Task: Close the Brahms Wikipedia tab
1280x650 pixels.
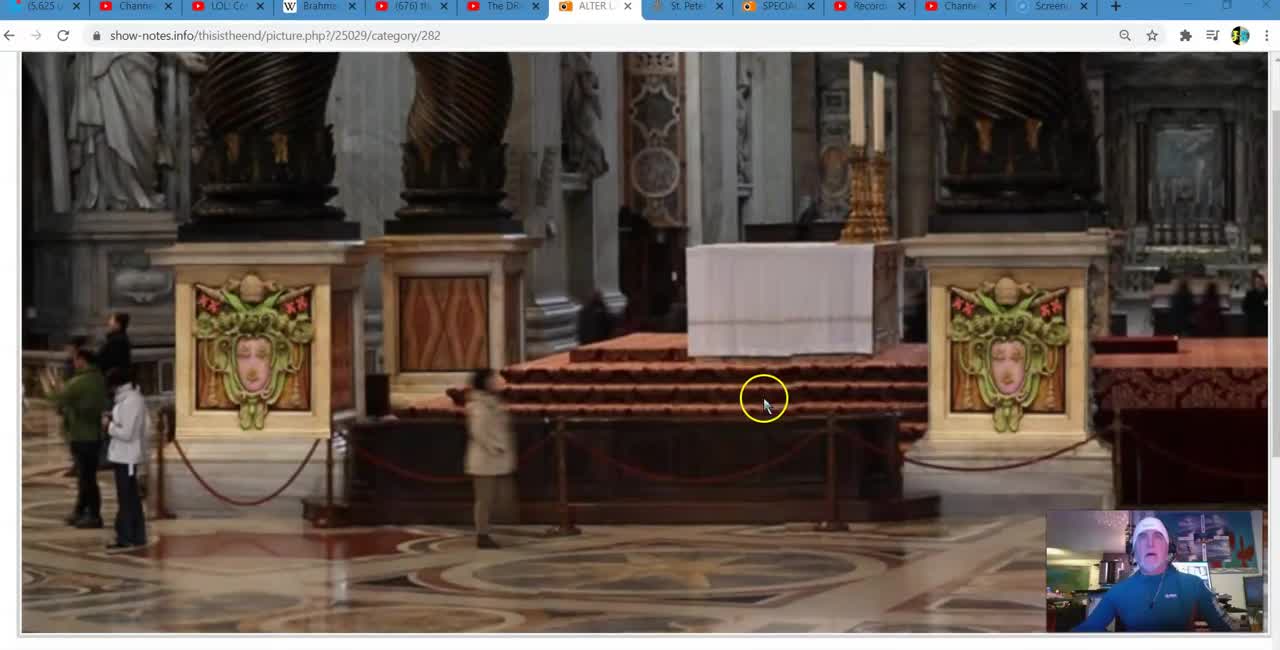Action: tap(352, 6)
